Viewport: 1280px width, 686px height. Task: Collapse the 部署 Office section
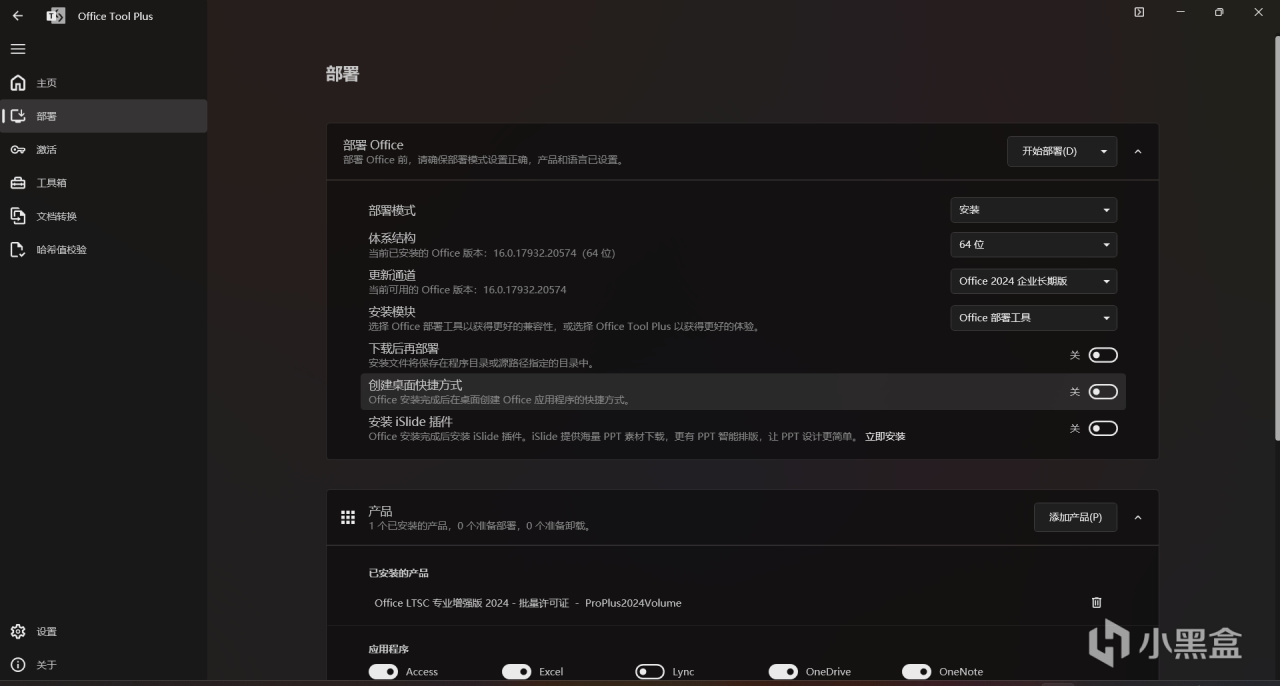[x=1138, y=152]
